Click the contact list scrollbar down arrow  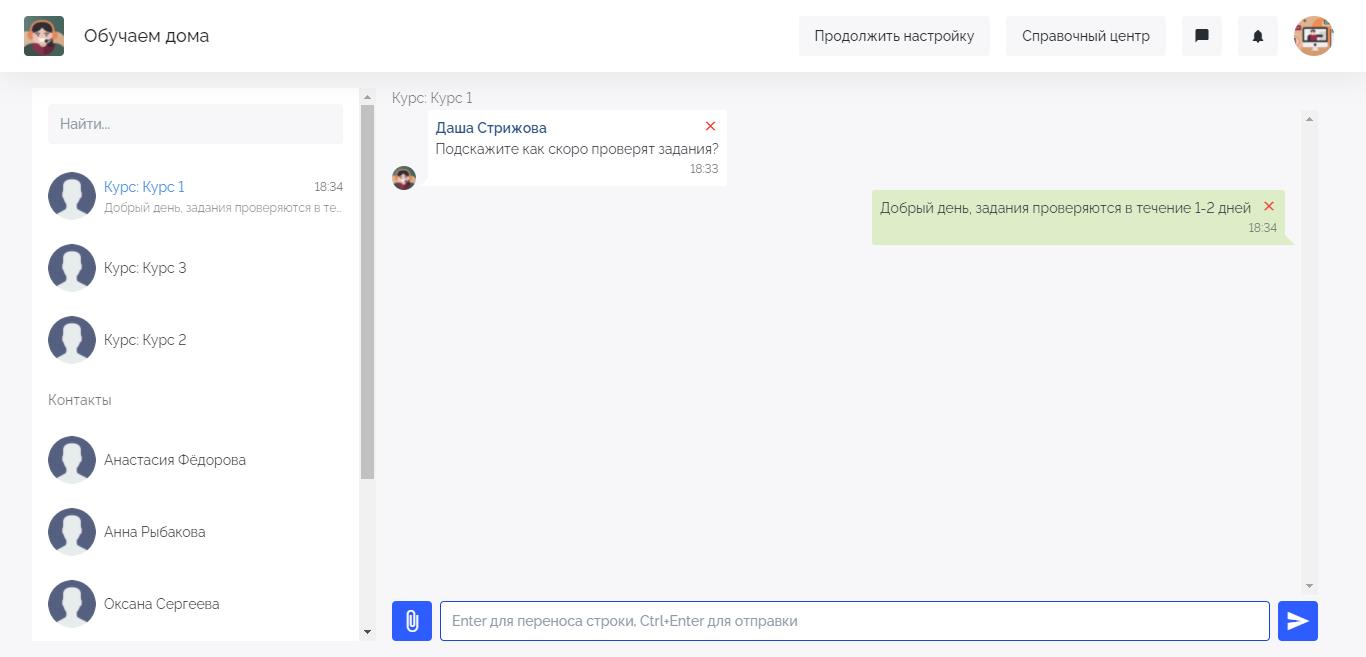point(367,632)
